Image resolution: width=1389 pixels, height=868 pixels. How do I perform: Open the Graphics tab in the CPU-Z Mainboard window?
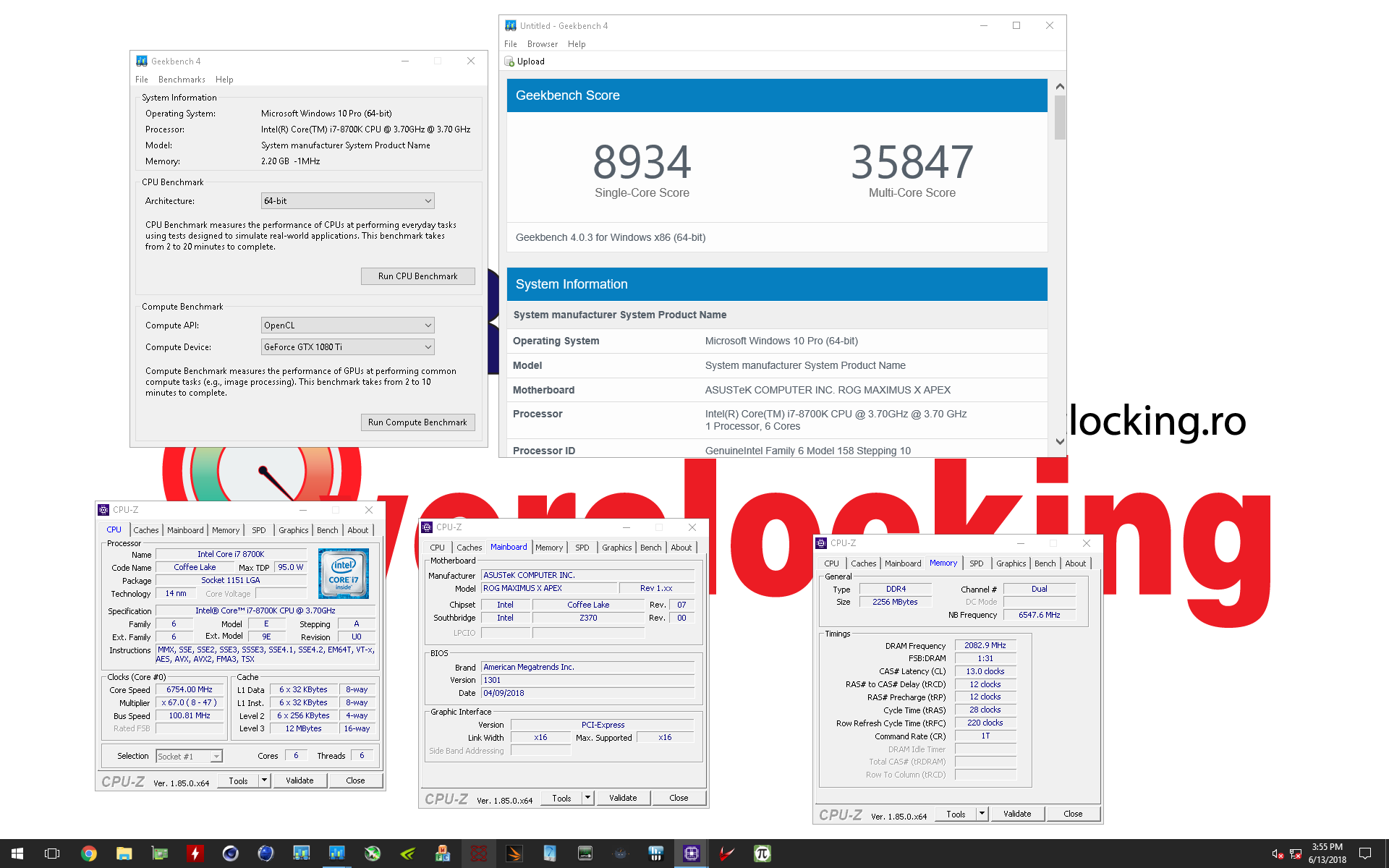tap(616, 548)
